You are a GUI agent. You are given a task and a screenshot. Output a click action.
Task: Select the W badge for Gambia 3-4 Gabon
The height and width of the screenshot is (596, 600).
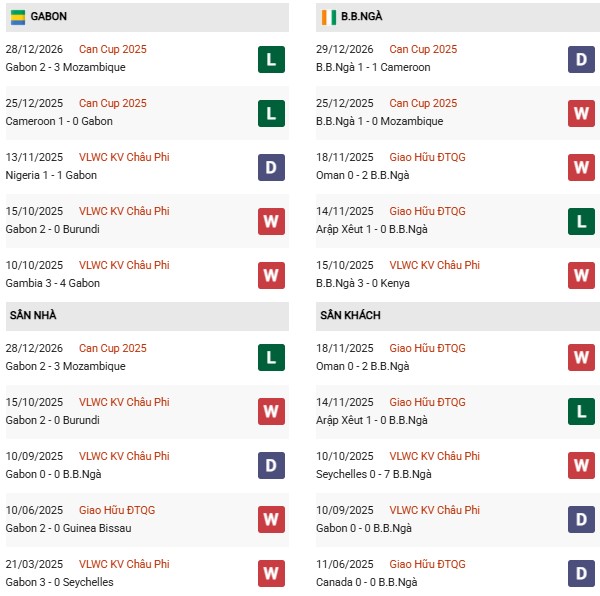pyautogui.click(x=271, y=275)
